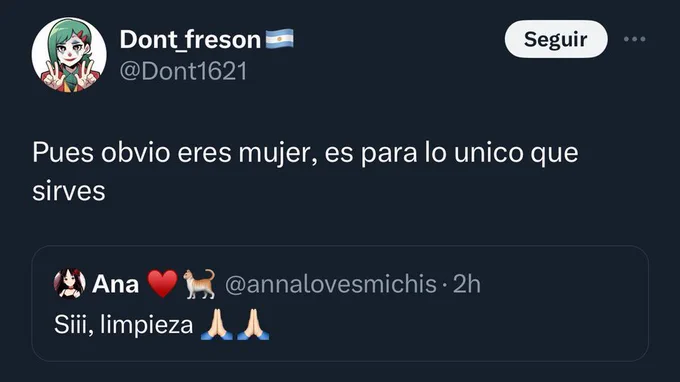Open Ana's small profile avatar
The image size is (680, 382).
[69, 284]
